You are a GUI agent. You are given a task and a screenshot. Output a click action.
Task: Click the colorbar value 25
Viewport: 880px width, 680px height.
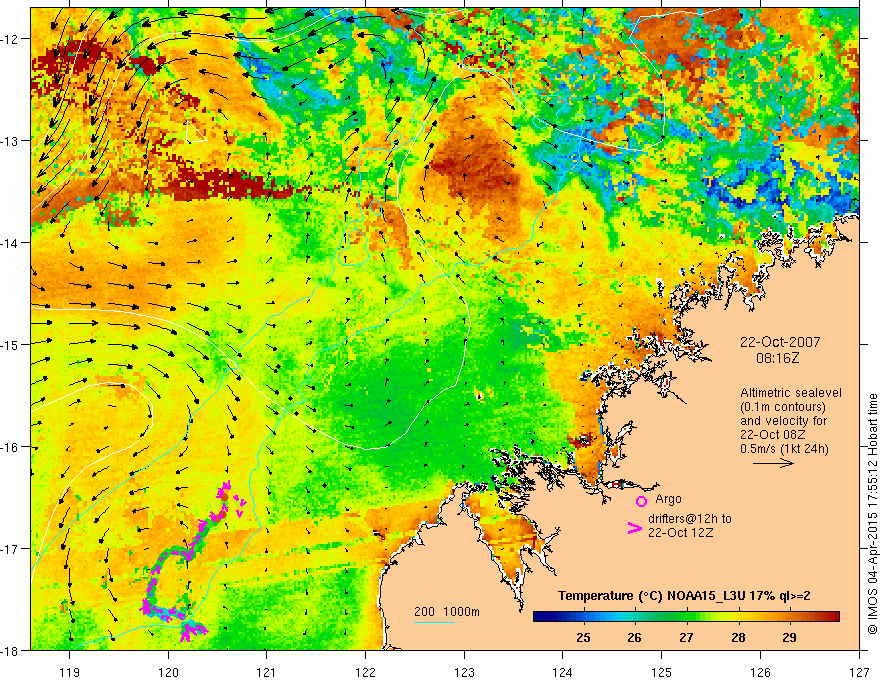click(x=584, y=637)
